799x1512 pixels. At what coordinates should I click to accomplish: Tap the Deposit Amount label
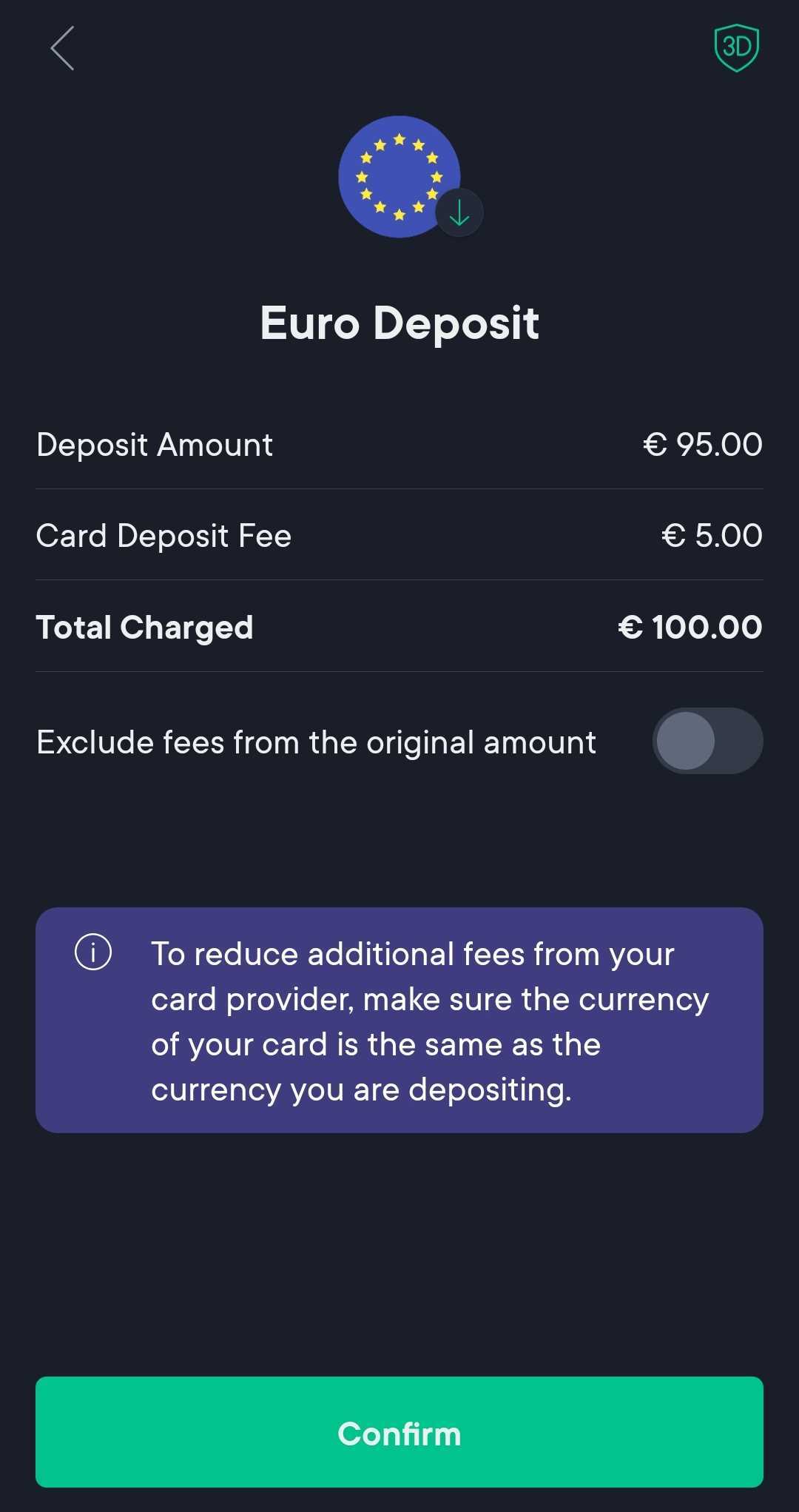coord(155,445)
